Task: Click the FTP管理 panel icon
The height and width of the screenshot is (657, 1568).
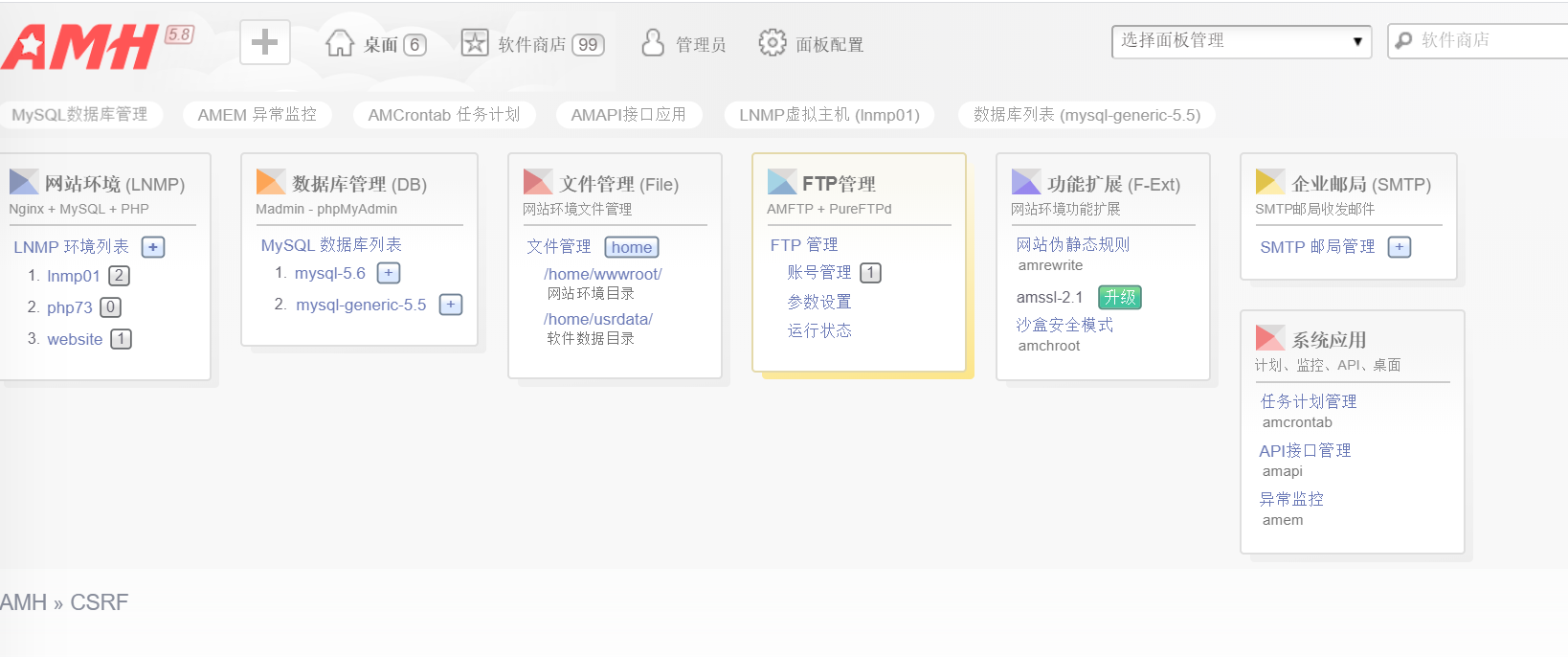Action: point(782,182)
